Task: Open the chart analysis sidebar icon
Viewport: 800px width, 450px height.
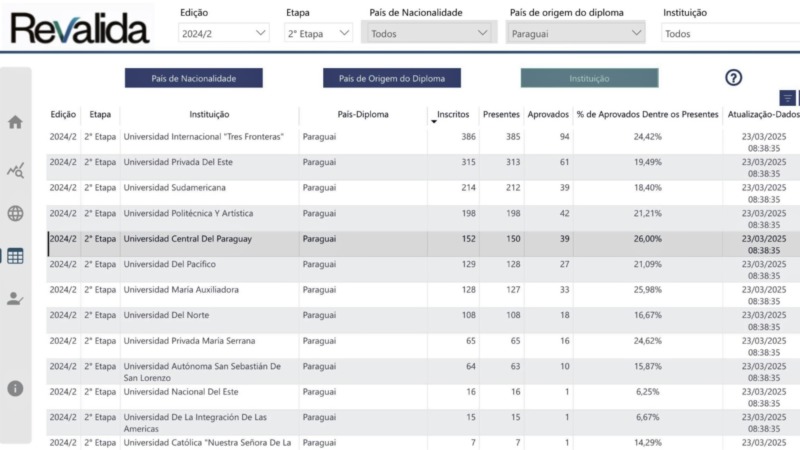Action: click(15, 170)
